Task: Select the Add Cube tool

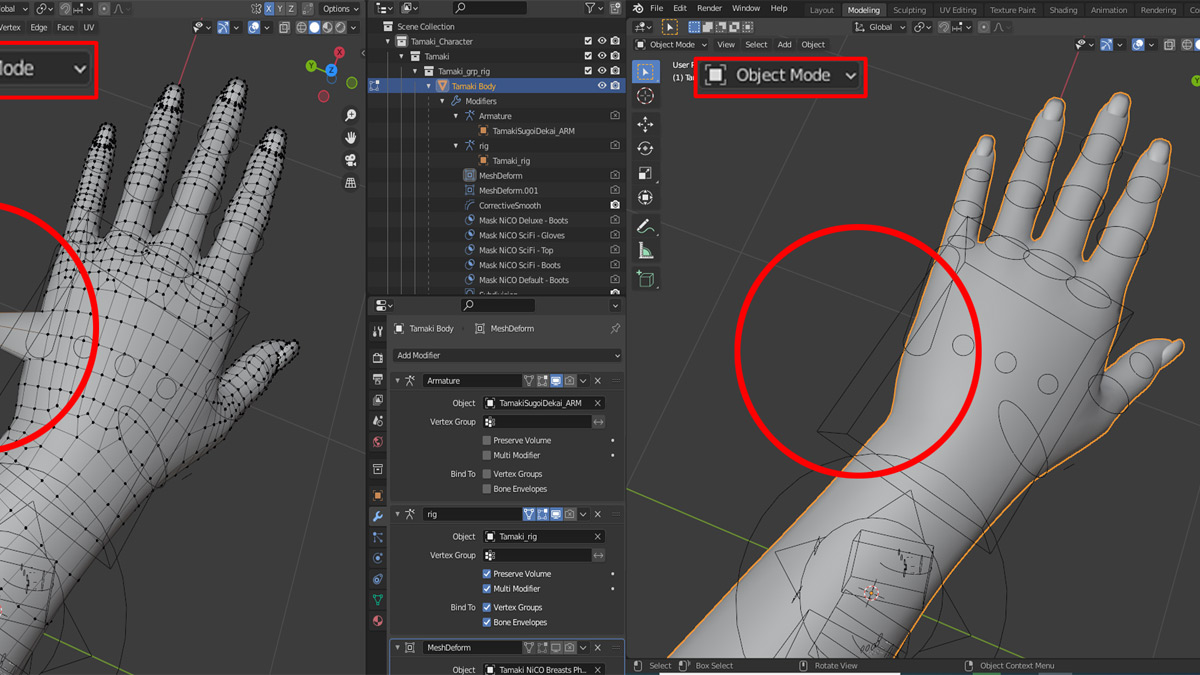Action: [645, 280]
